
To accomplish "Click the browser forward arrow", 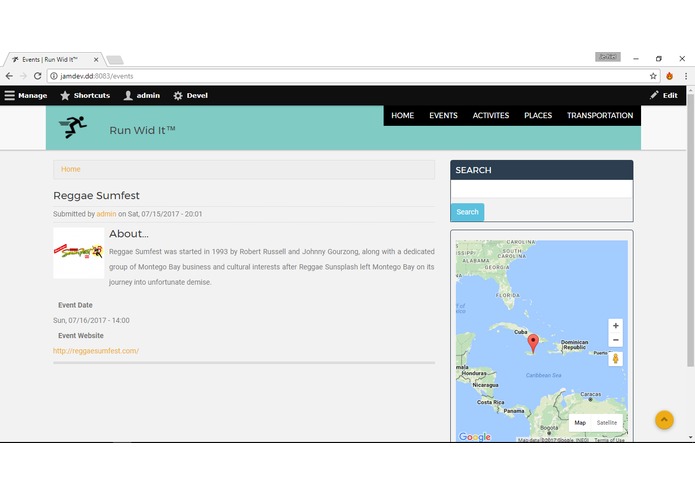I will click(x=23, y=76).
